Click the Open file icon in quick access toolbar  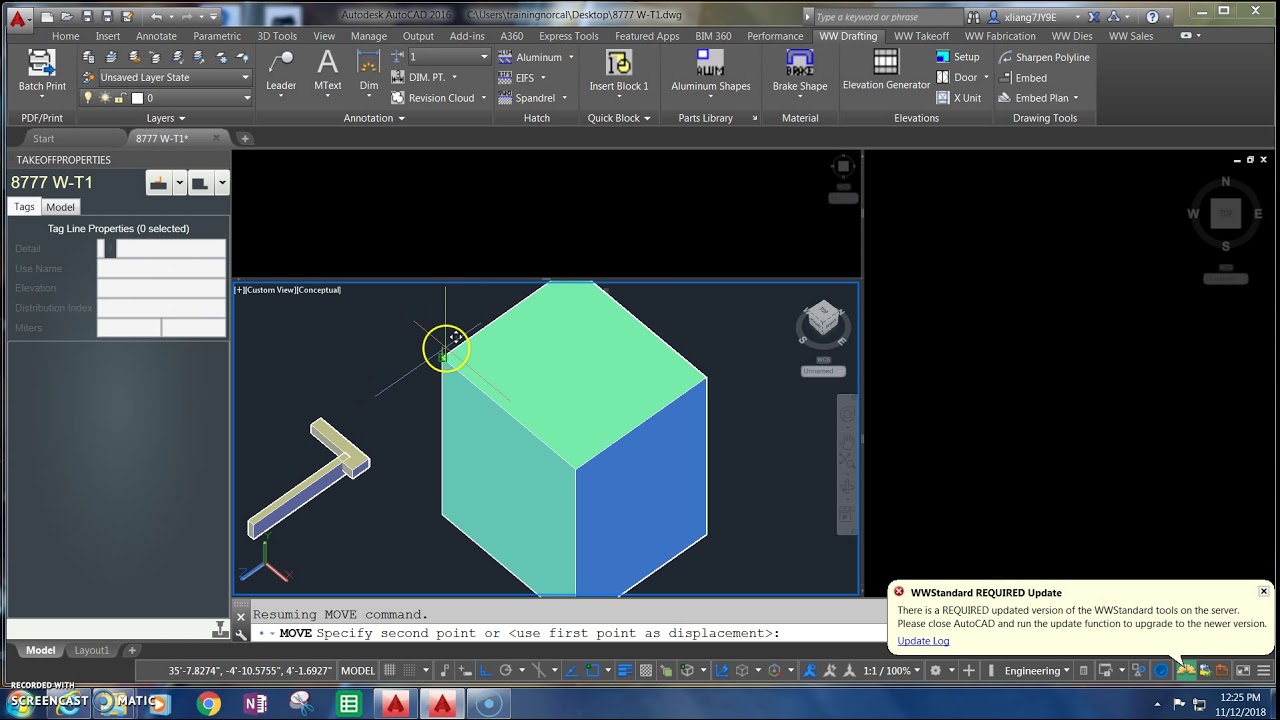[x=67, y=17]
